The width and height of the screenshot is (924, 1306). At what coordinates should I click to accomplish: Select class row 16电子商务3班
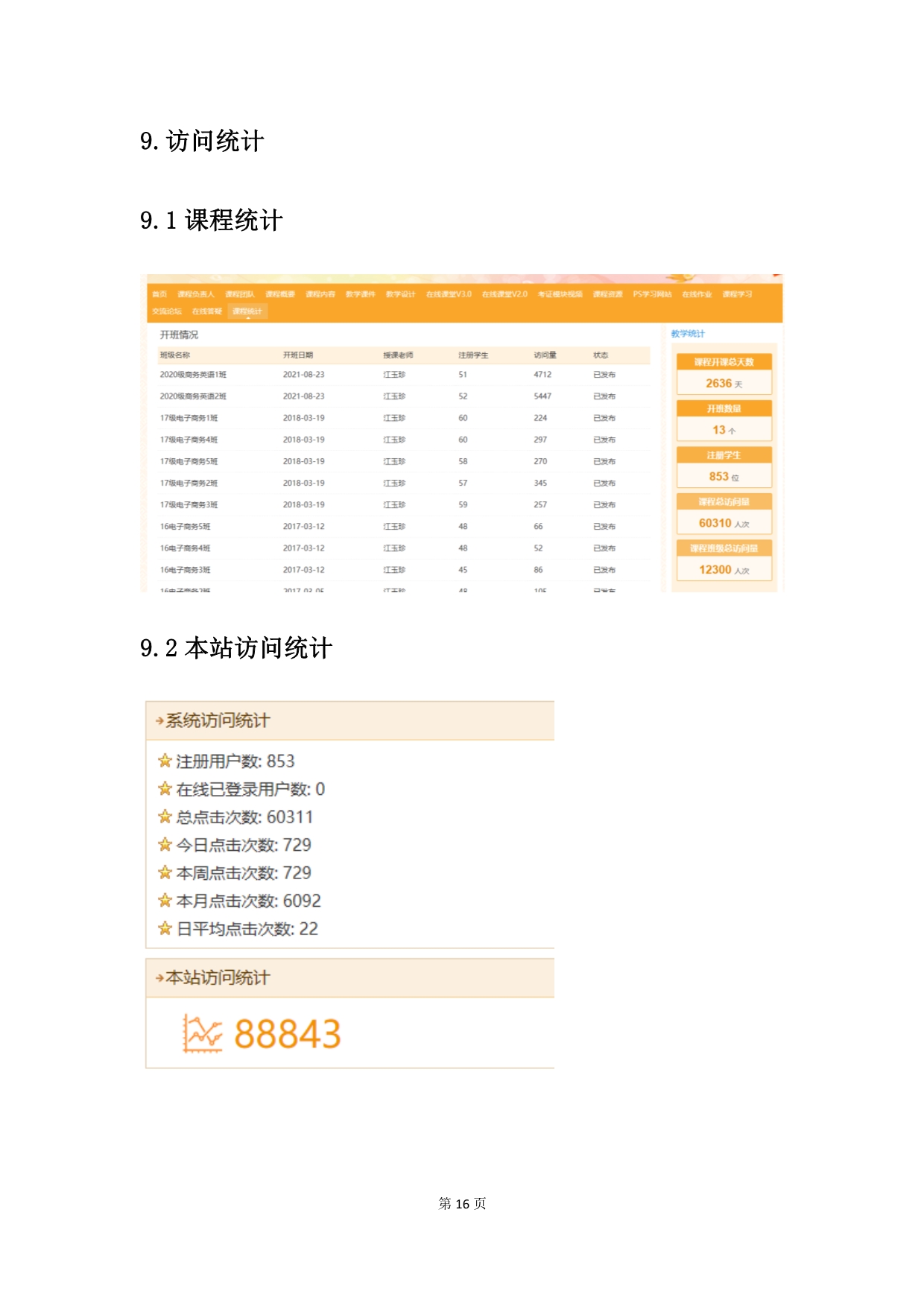(x=403, y=569)
